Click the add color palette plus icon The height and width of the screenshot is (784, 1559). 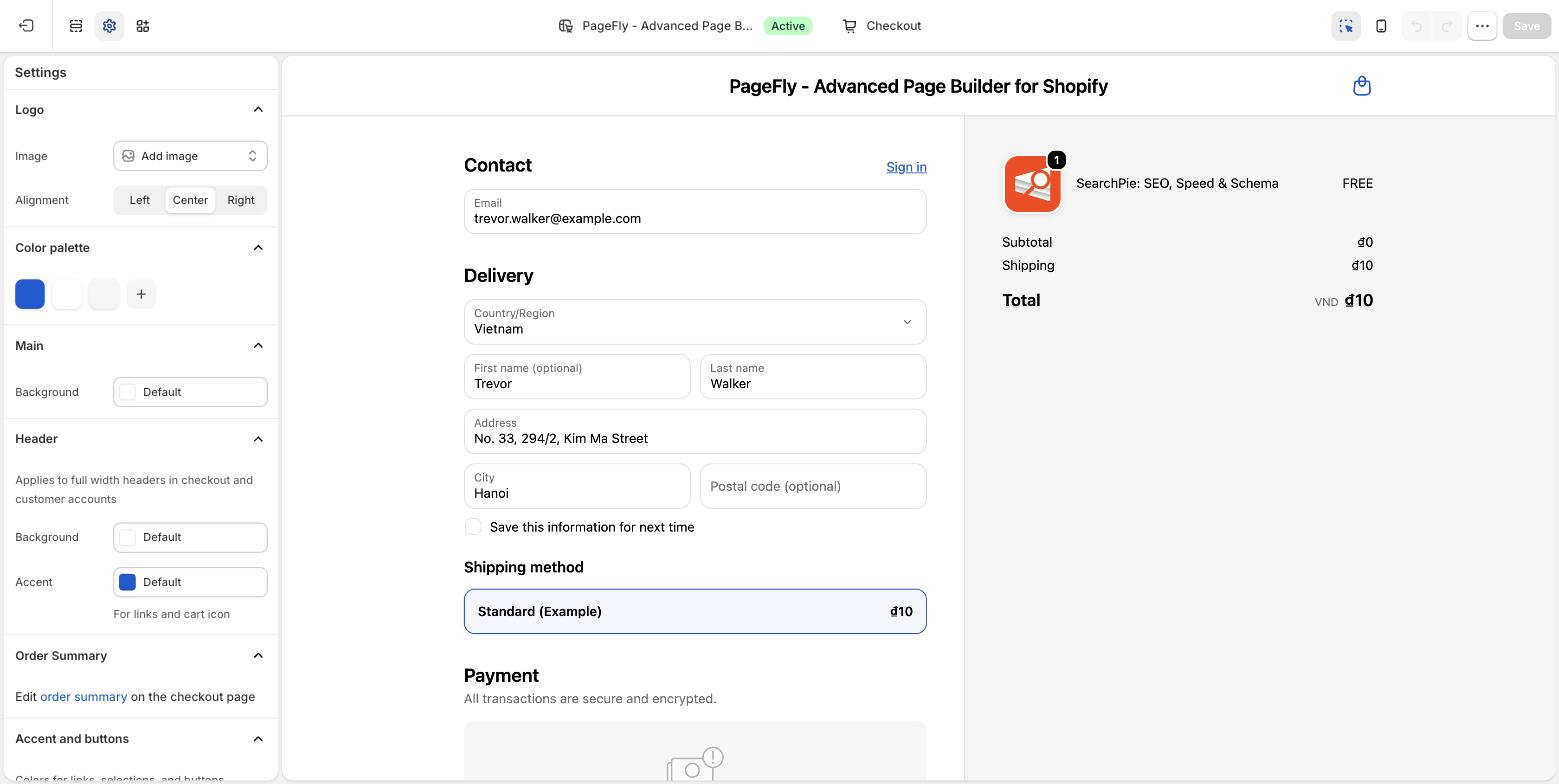141,294
